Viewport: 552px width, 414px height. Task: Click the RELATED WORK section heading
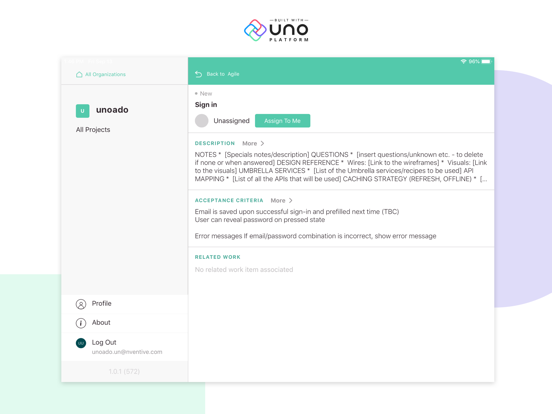click(x=218, y=257)
